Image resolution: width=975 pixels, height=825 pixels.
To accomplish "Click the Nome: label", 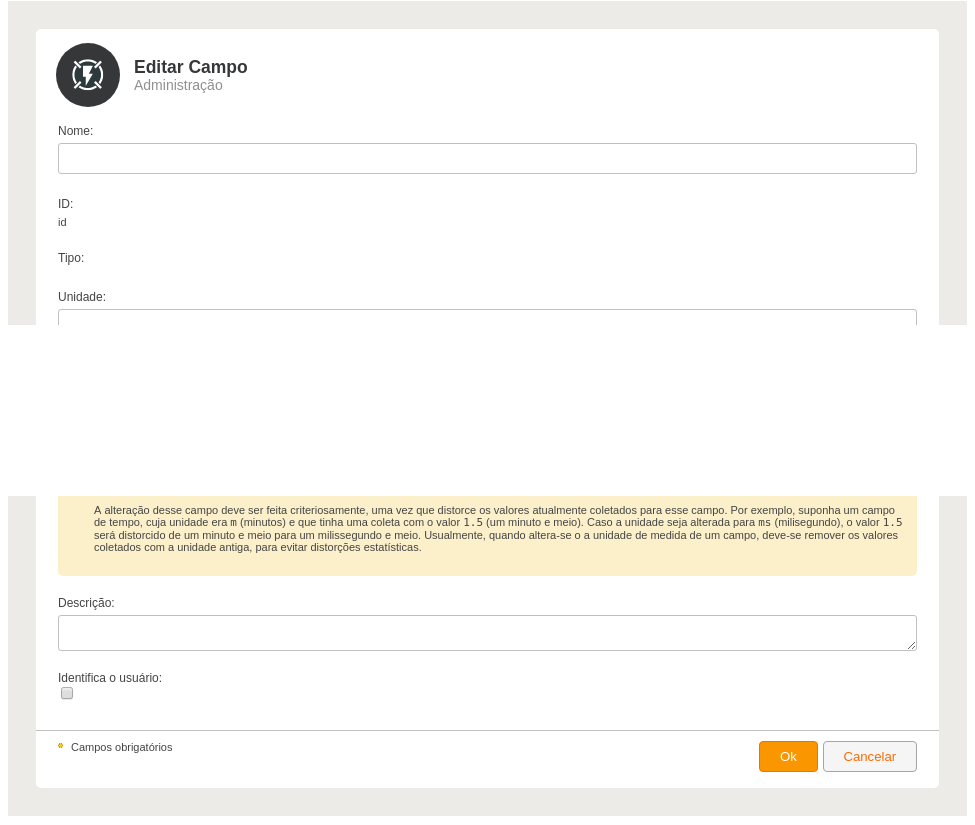I will click(75, 131).
